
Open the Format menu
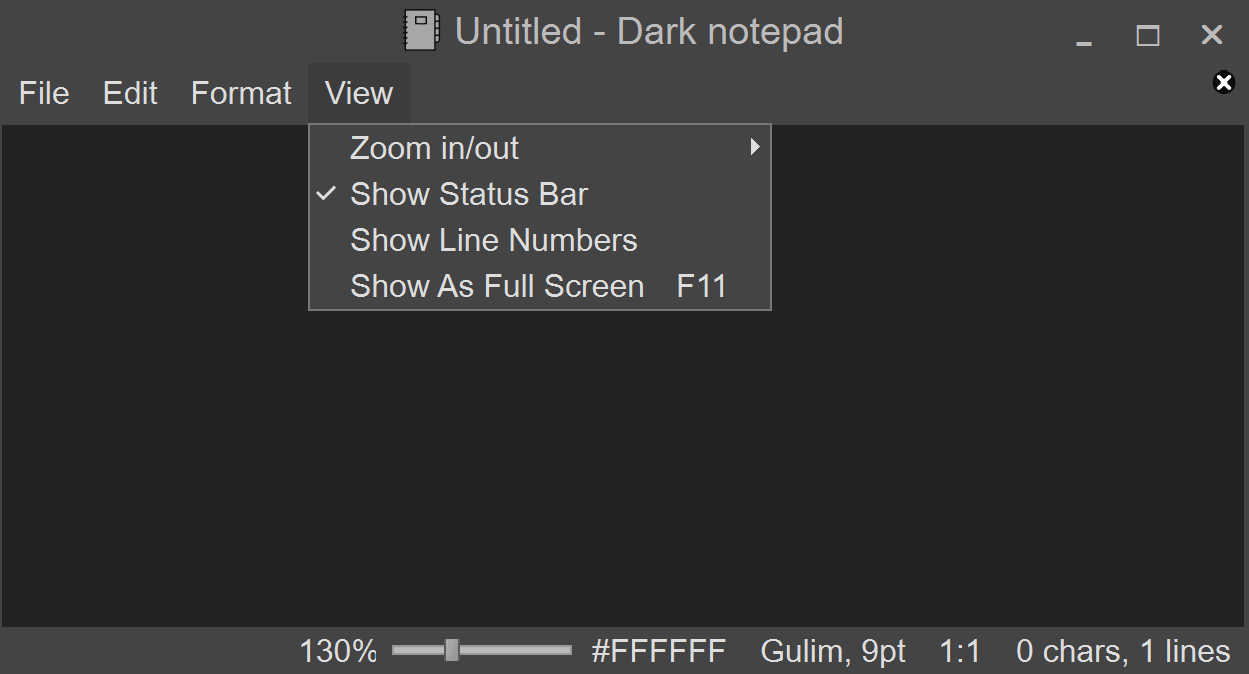[x=241, y=93]
